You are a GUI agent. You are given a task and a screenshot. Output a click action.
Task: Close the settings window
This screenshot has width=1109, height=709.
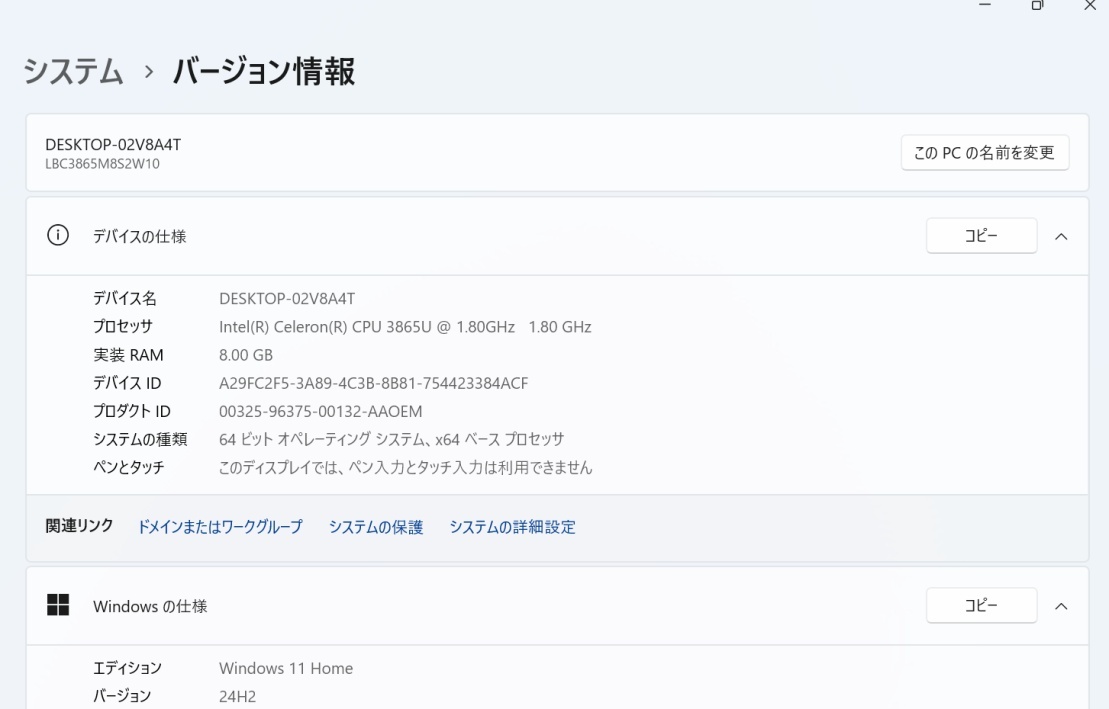tap(1090, 6)
